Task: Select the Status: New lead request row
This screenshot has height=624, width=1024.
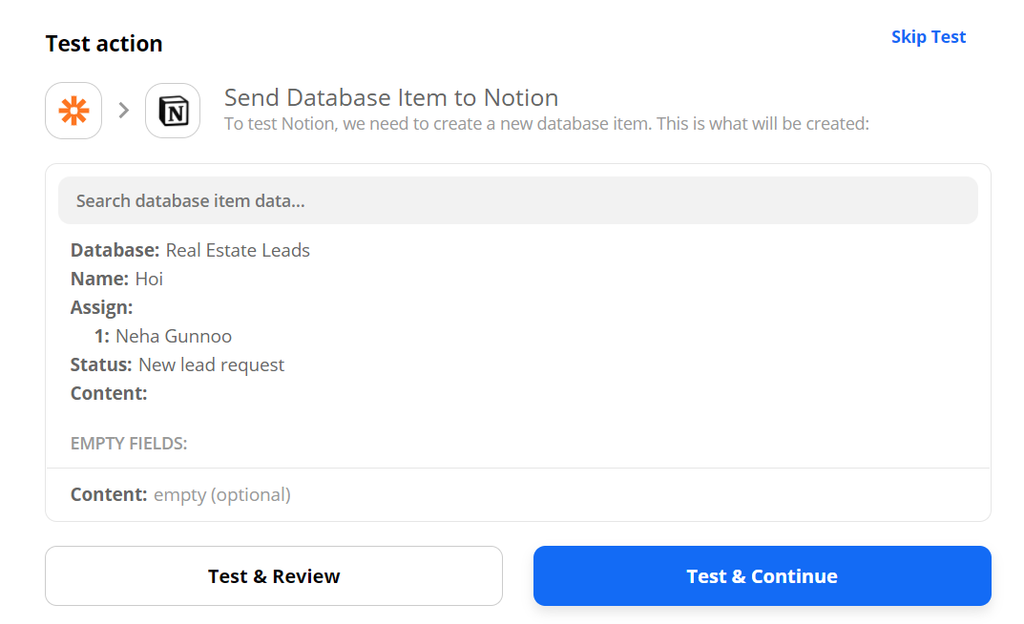Action: tap(176, 364)
